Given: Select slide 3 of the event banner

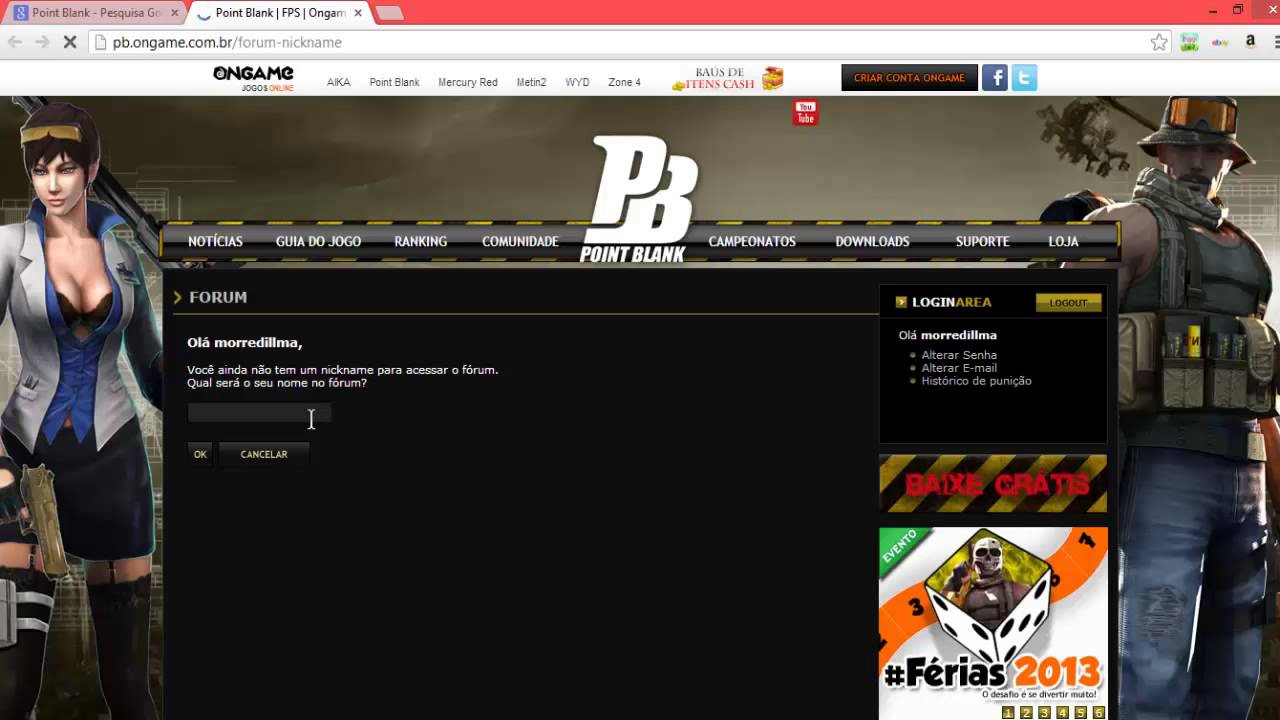Looking at the screenshot, I should tap(1044, 713).
